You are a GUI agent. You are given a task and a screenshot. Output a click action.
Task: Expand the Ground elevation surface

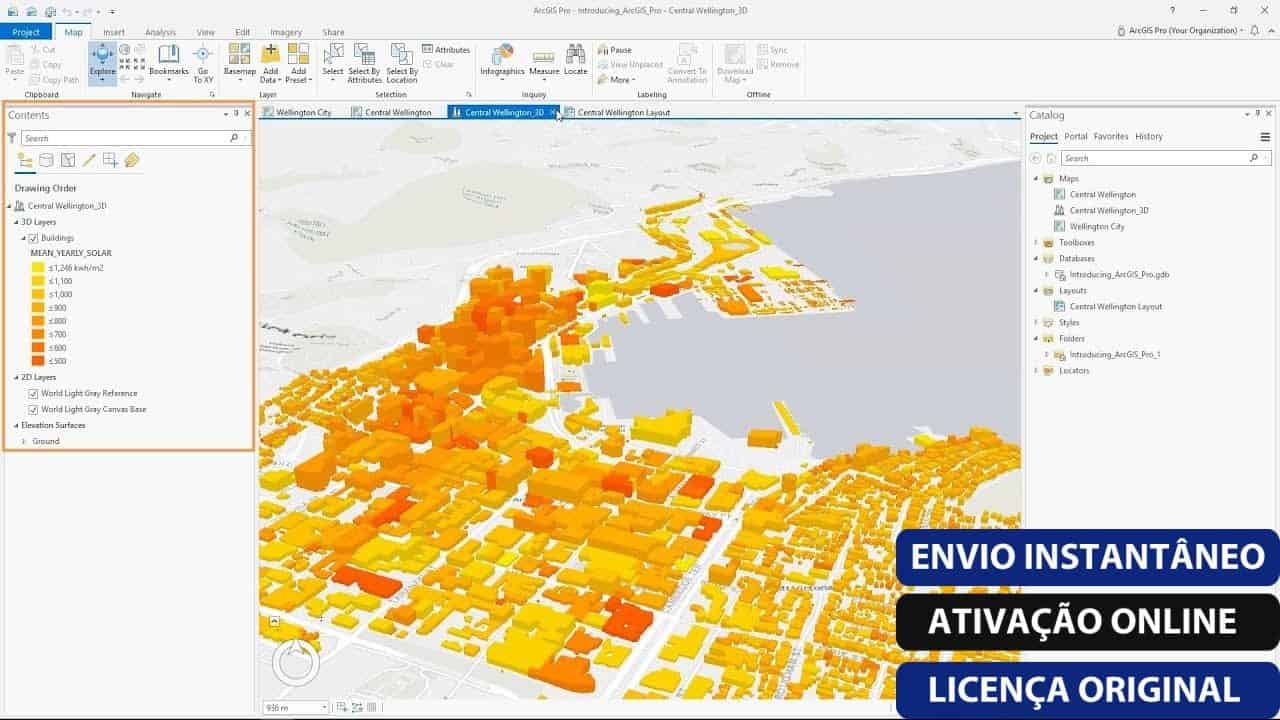[x=24, y=441]
